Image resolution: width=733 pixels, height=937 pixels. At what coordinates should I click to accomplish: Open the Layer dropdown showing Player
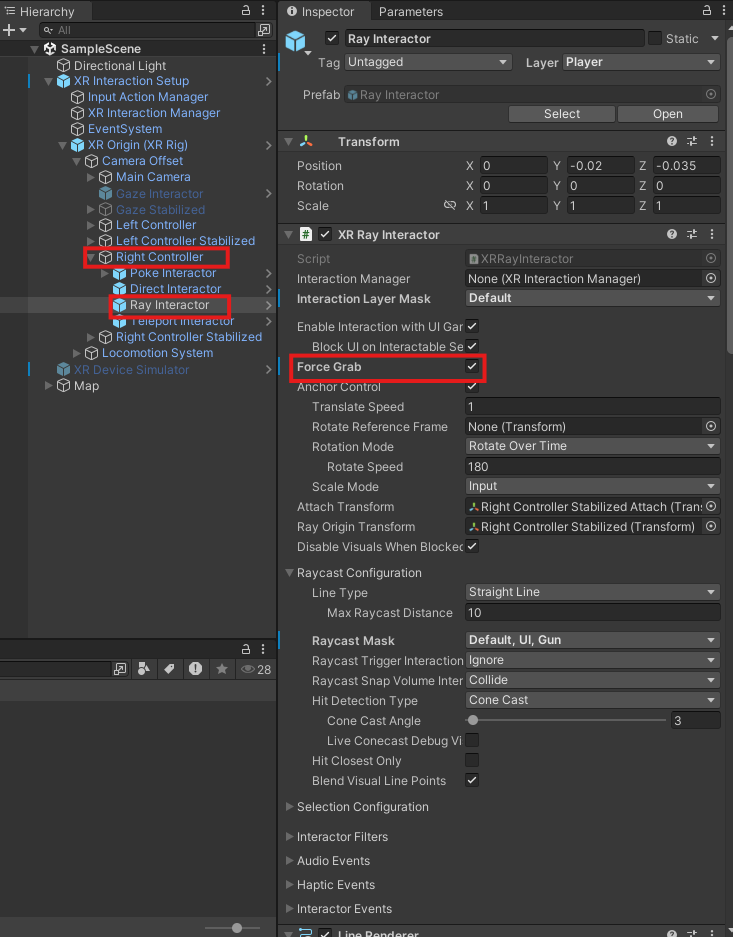point(641,62)
